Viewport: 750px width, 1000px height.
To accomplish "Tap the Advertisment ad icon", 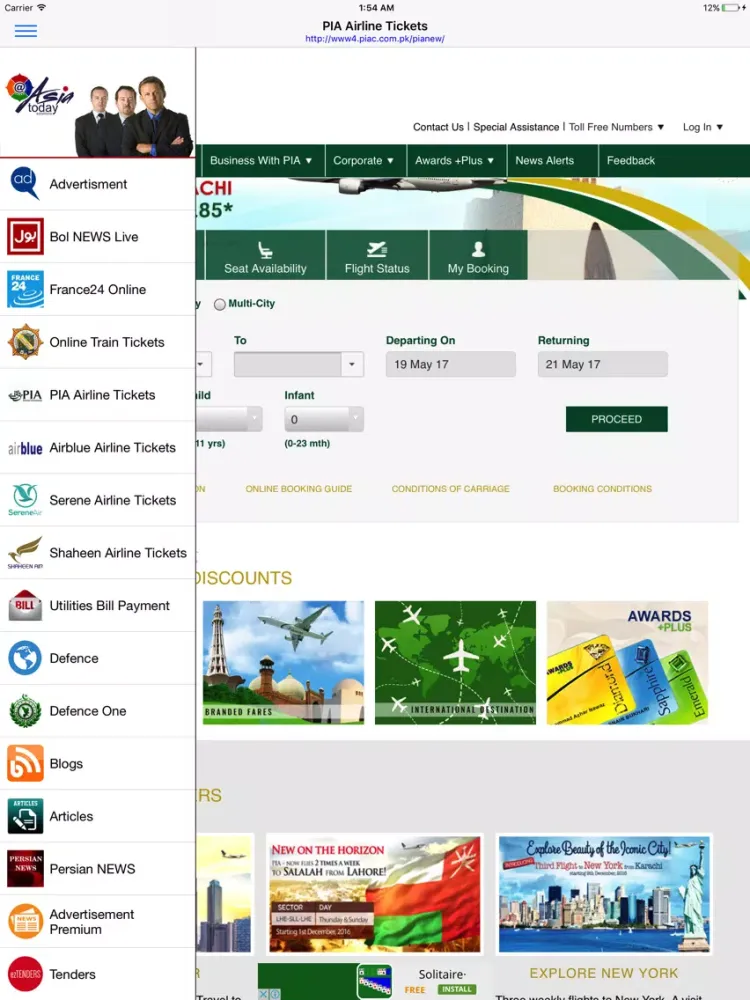I will pos(25,184).
